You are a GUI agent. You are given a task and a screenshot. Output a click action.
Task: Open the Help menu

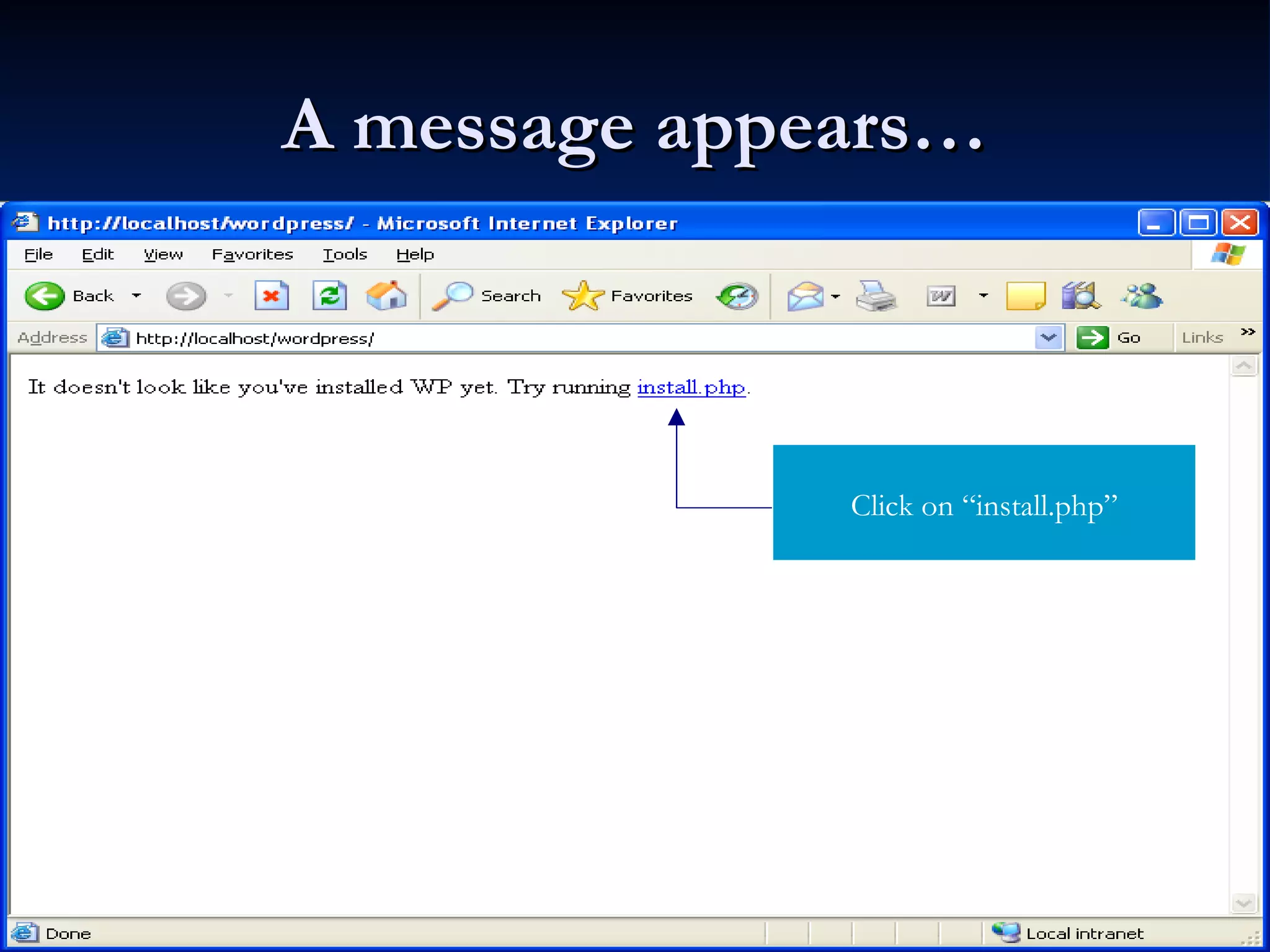[x=415, y=254]
